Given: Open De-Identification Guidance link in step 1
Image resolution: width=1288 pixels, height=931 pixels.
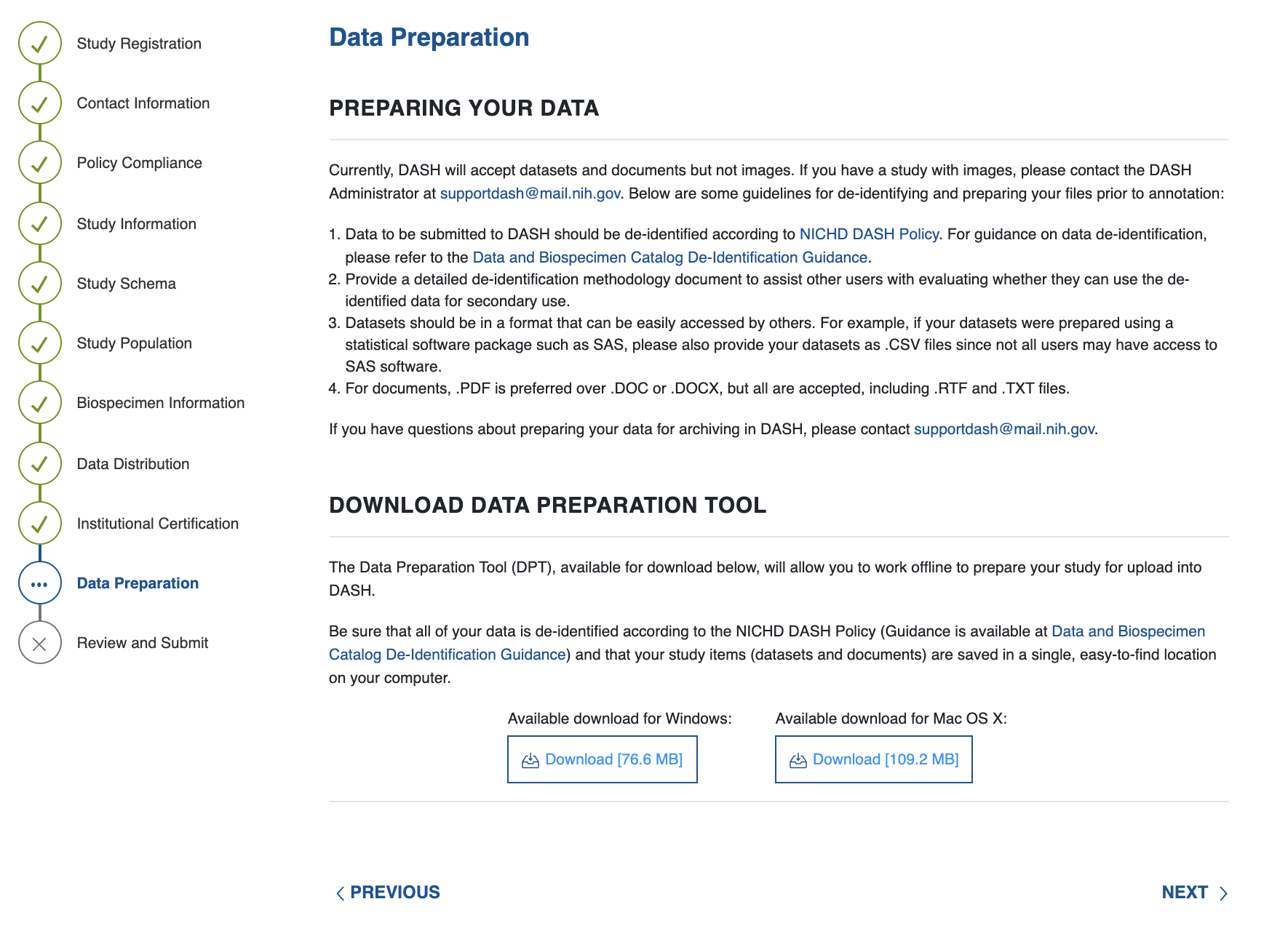Looking at the screenshot, I should click(x=669, y=257).
